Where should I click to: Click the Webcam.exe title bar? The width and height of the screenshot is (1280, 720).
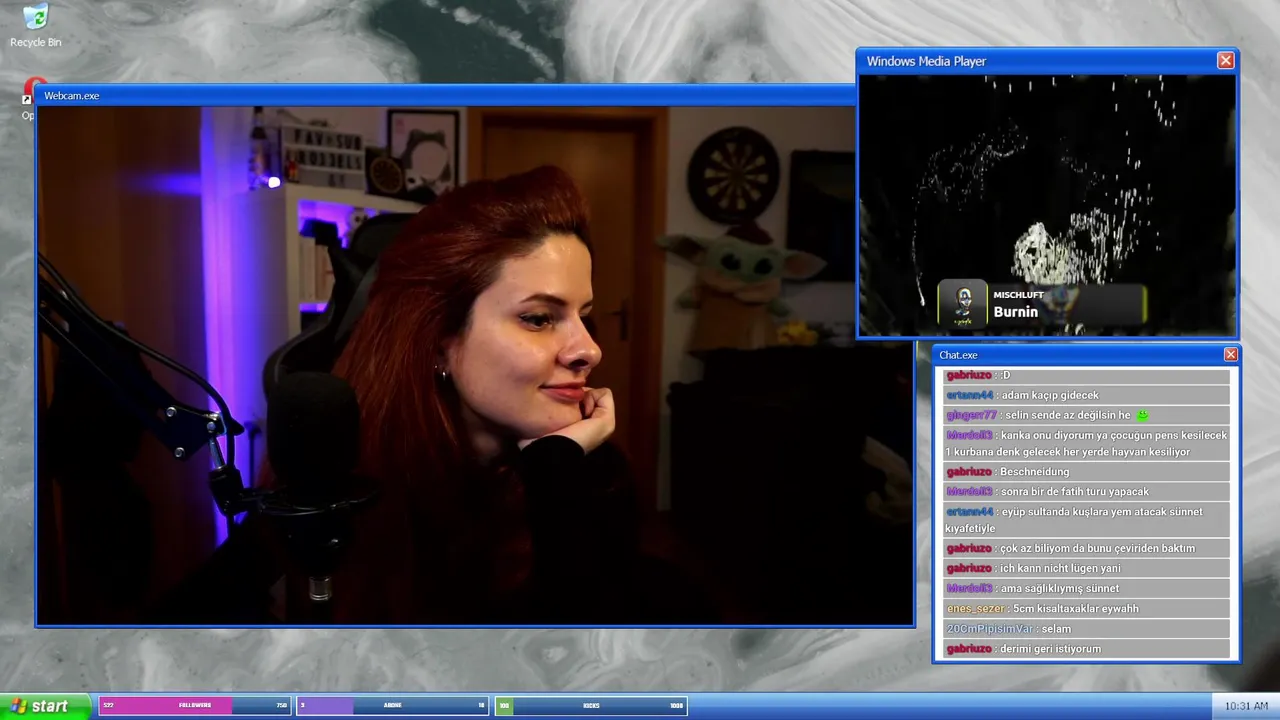tap(445, 96)
